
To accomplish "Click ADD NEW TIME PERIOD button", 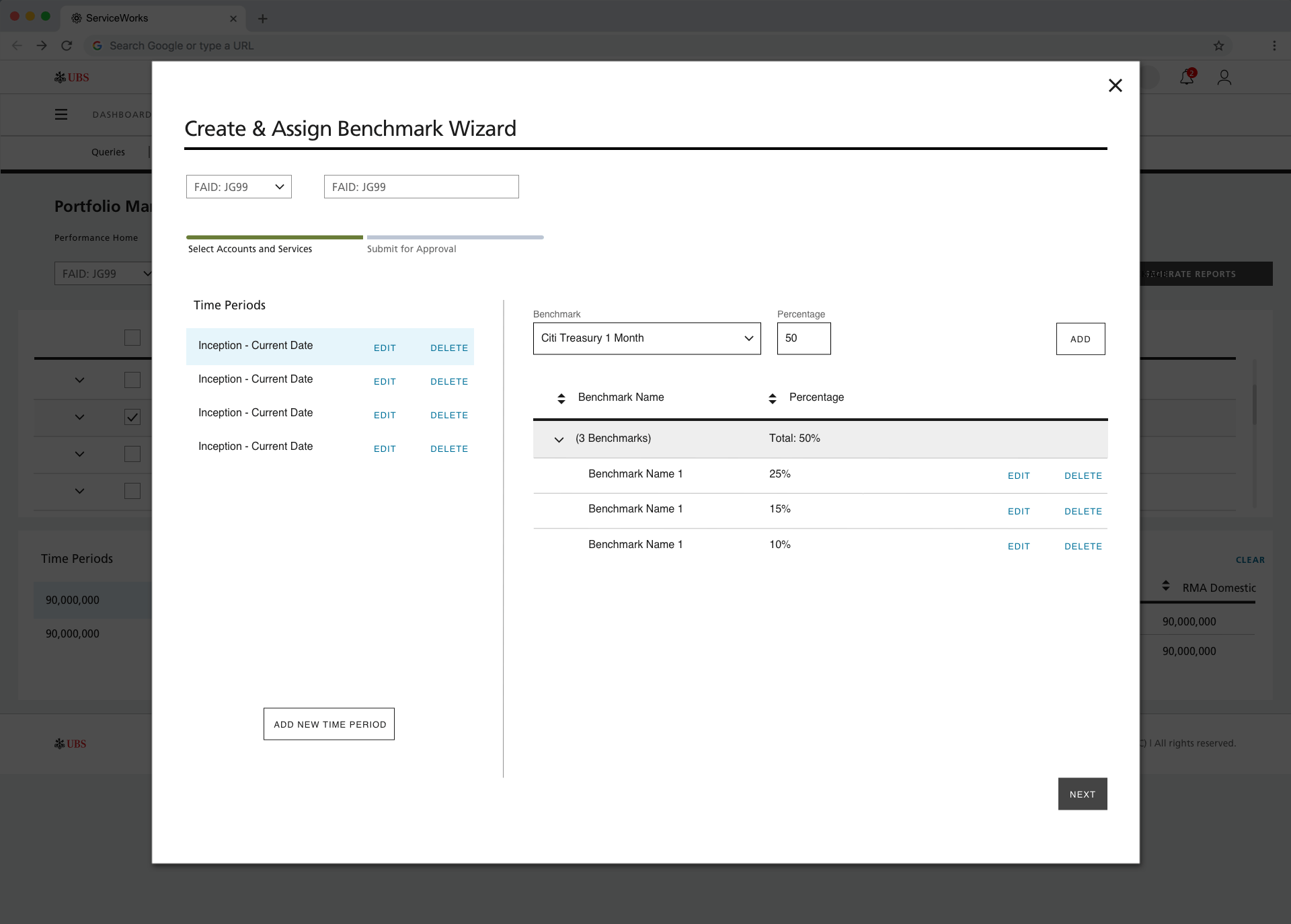I will (x=329, y=724).
